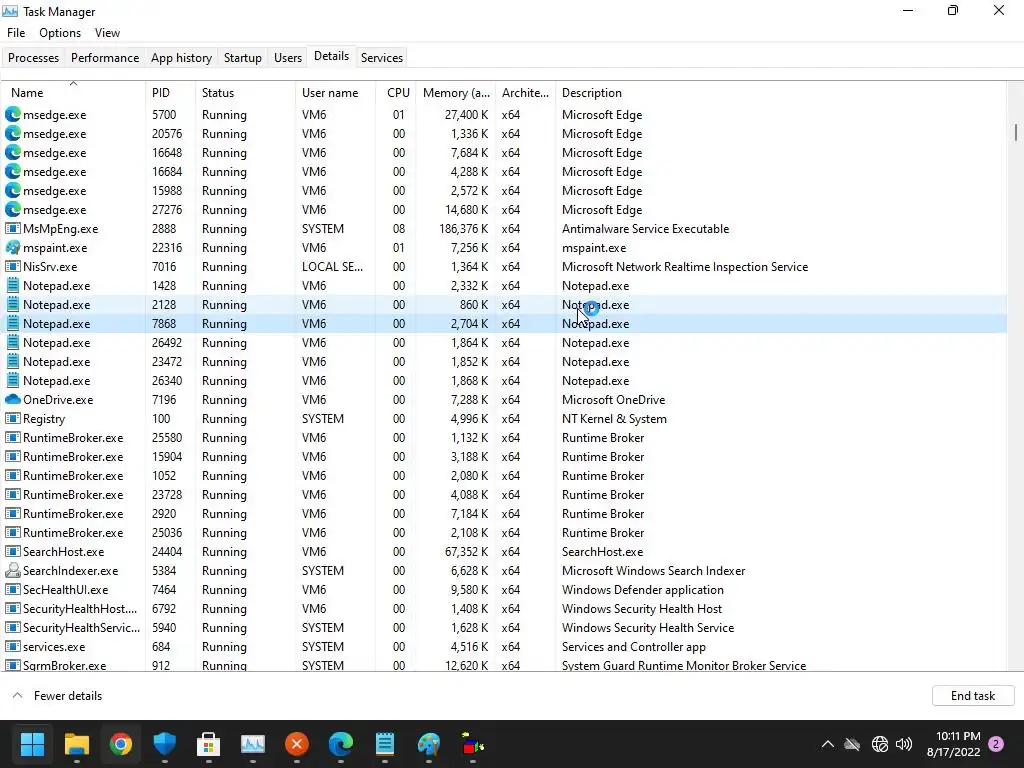Click the orange X app on taskbar

pos(296,744)
